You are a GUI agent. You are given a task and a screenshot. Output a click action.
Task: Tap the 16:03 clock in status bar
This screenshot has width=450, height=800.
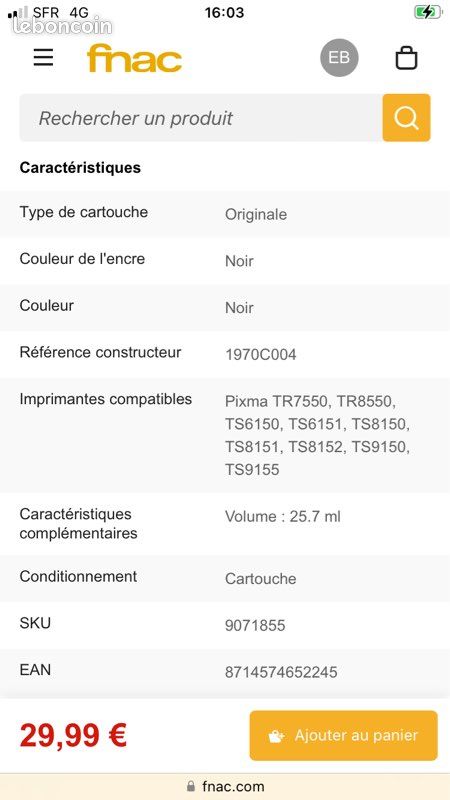tap(224, 12)
